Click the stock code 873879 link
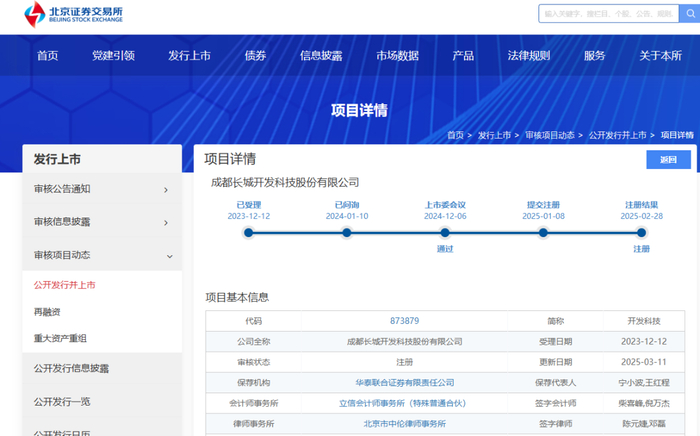The height and width of the screenshot is (436, 700). (404, 321)
